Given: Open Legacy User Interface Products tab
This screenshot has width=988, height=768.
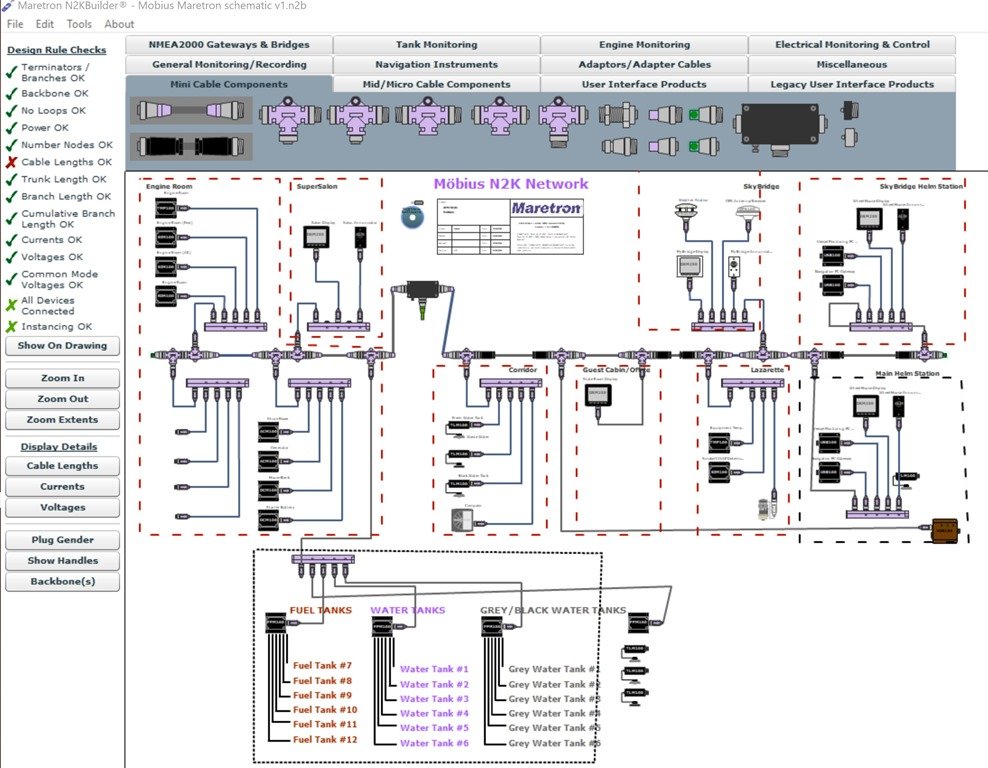Looking at the screenshot, I should coord(852,84).
